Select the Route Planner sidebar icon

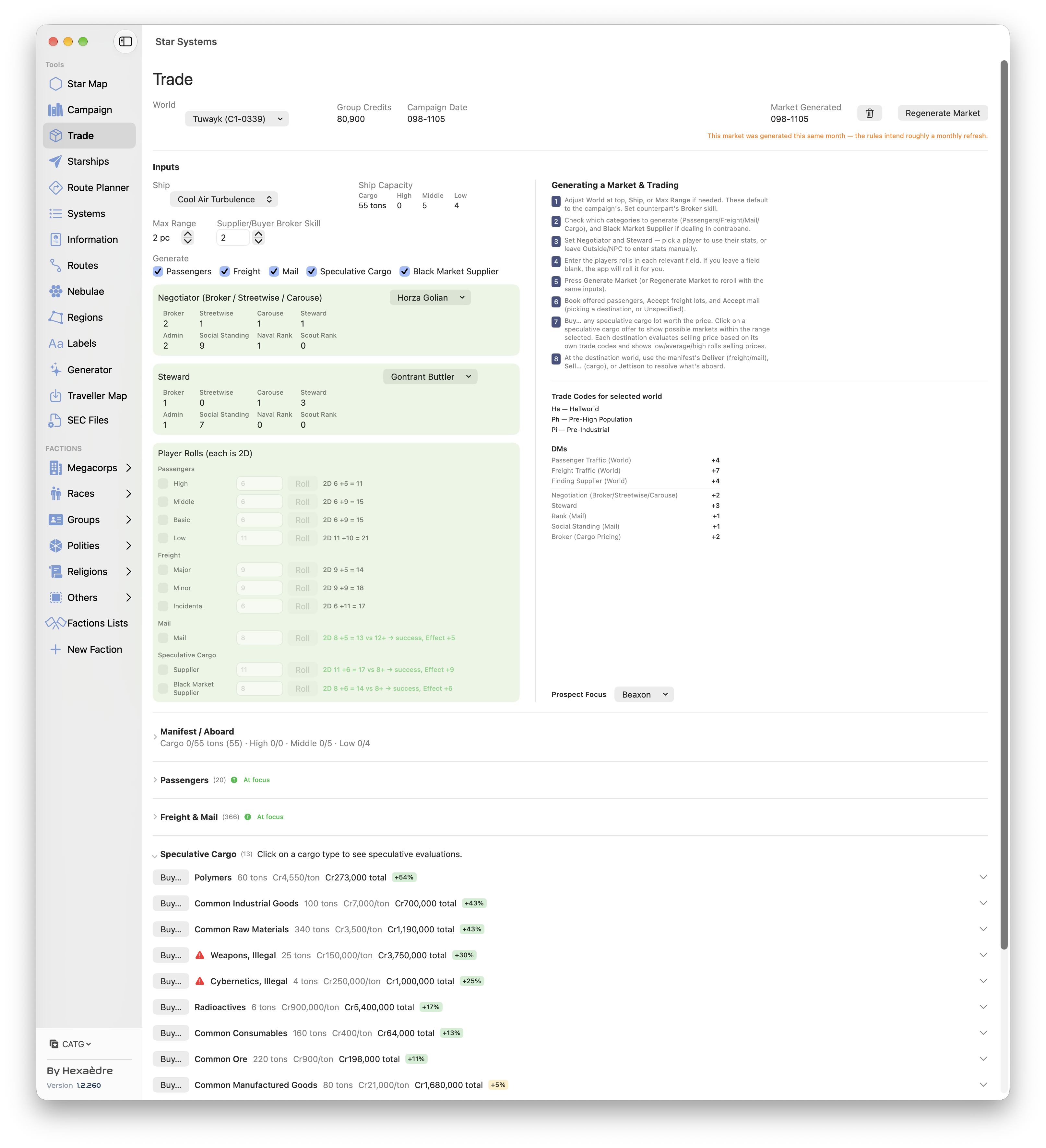pos(55,187)
